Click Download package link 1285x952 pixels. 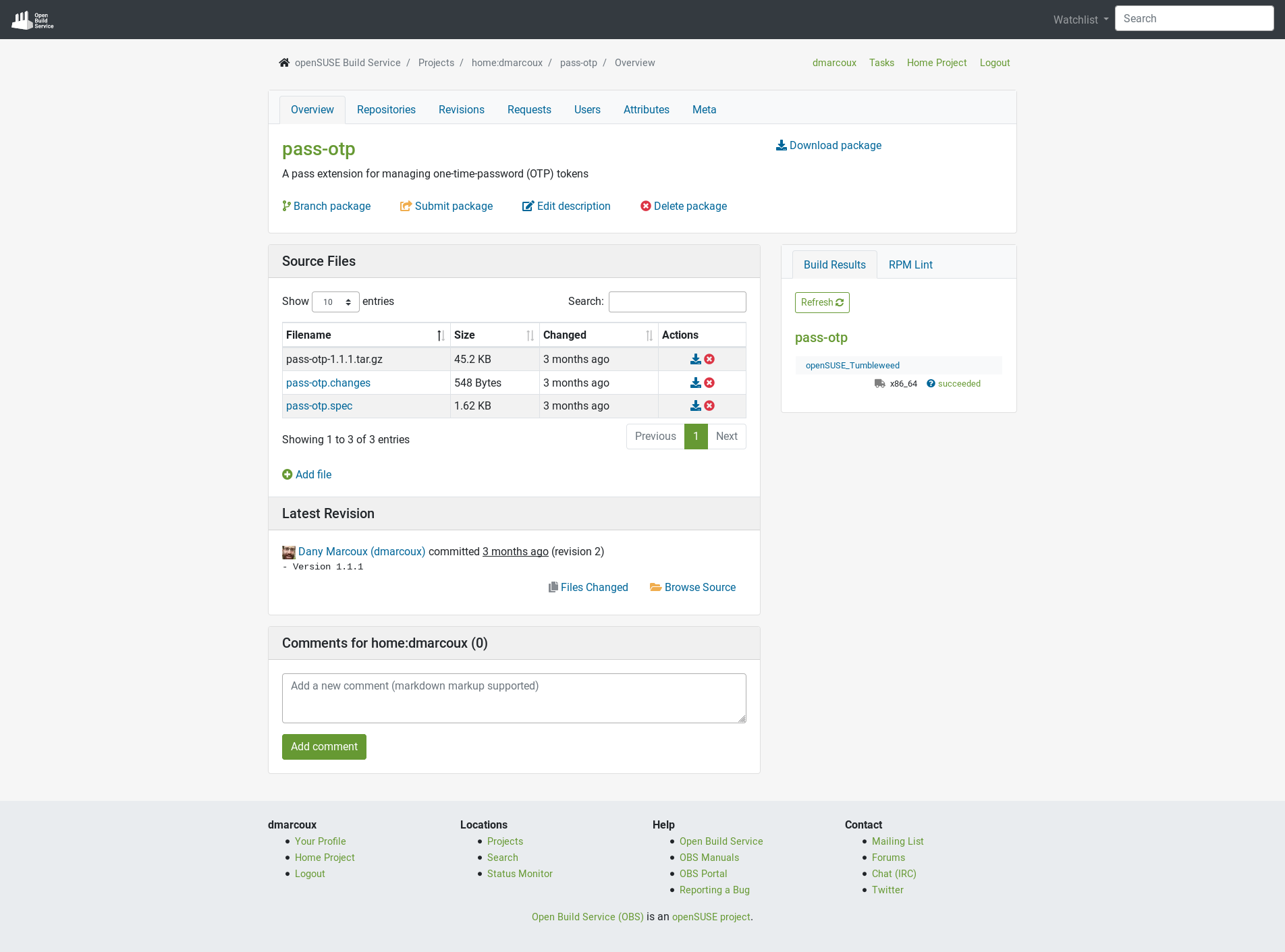point(829,146)
